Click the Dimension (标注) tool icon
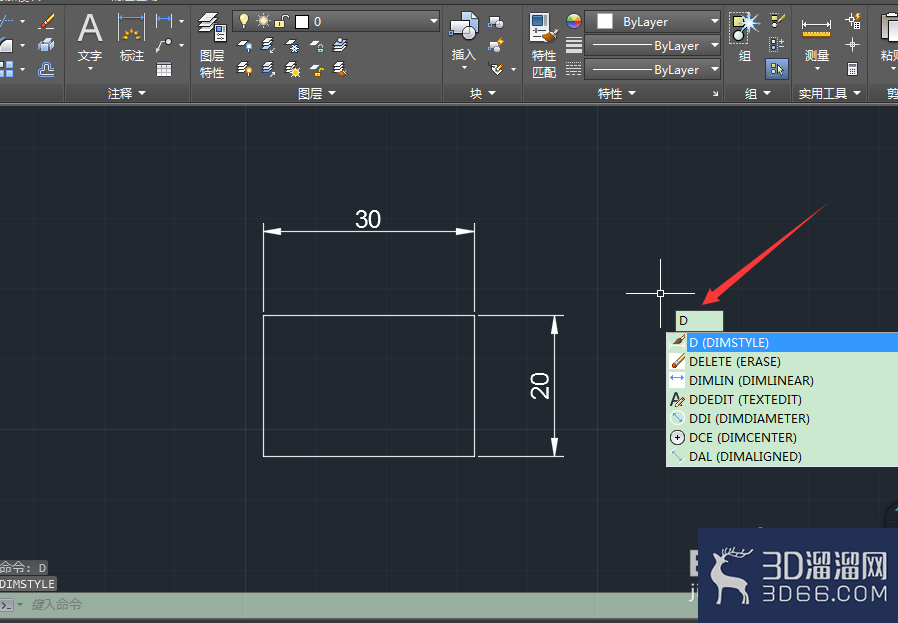898x623 pixels. click(x=131, y=38)
